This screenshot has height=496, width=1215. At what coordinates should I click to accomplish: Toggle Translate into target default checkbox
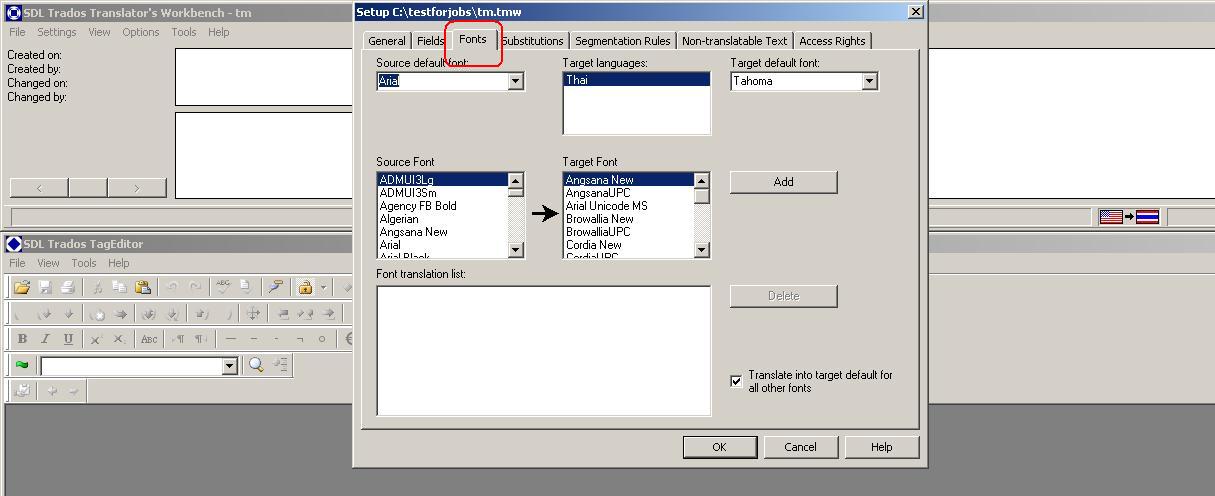(x=736, y=381)
